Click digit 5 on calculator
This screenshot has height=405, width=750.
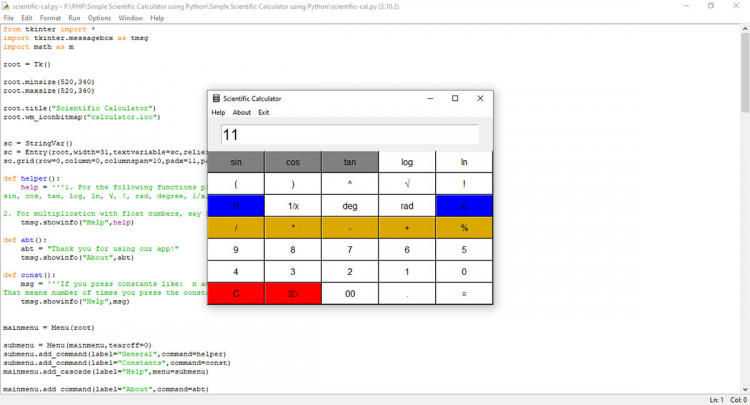[464, 250]
